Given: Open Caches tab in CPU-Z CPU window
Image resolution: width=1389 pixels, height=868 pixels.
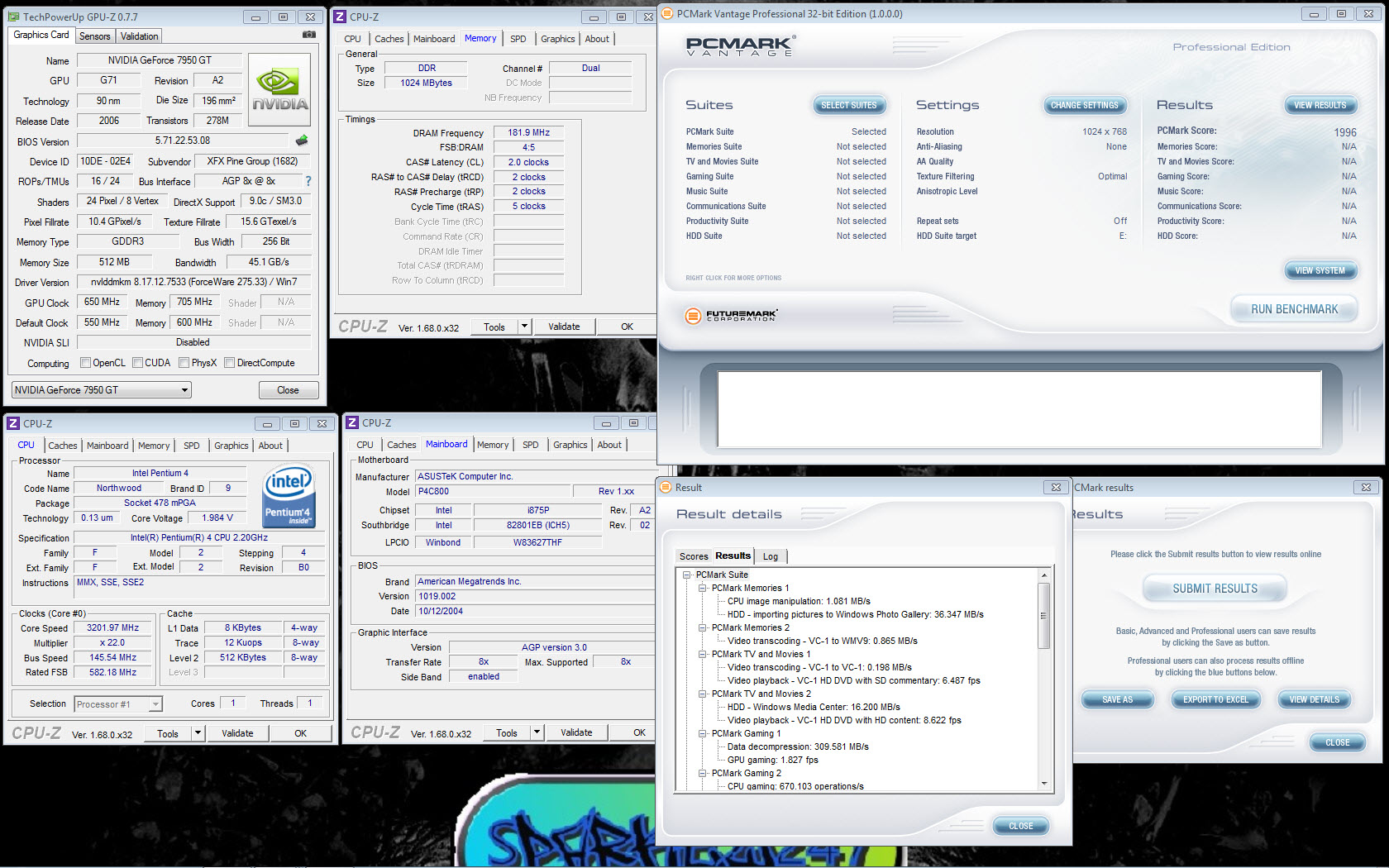Looking at the screenshot, I should tap(62, 446).
